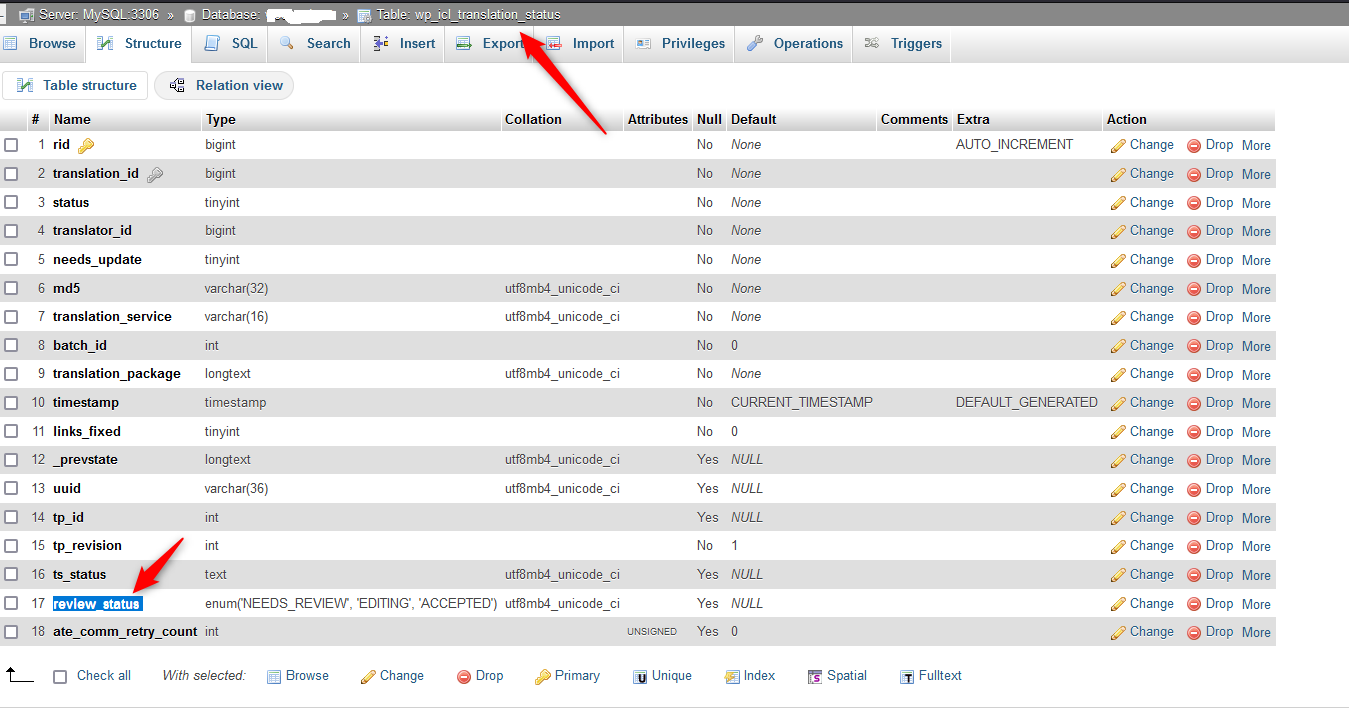Open More menu for ate_comm_retry_count row
This screenshot has width=1349, height=727.
[1256, 632]
